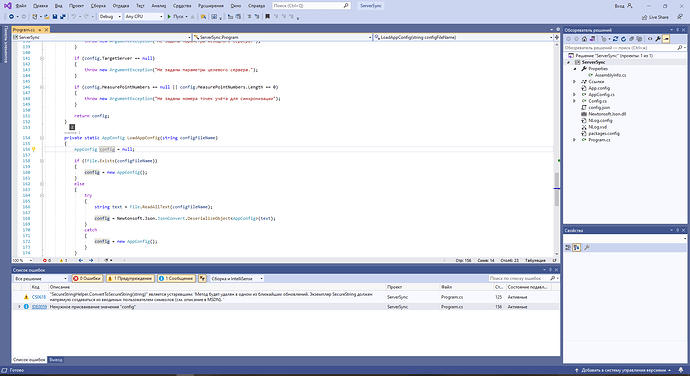
Task: Click the Alphabetical sort icon in Свойства panel
Action: (x=576, y=248)
